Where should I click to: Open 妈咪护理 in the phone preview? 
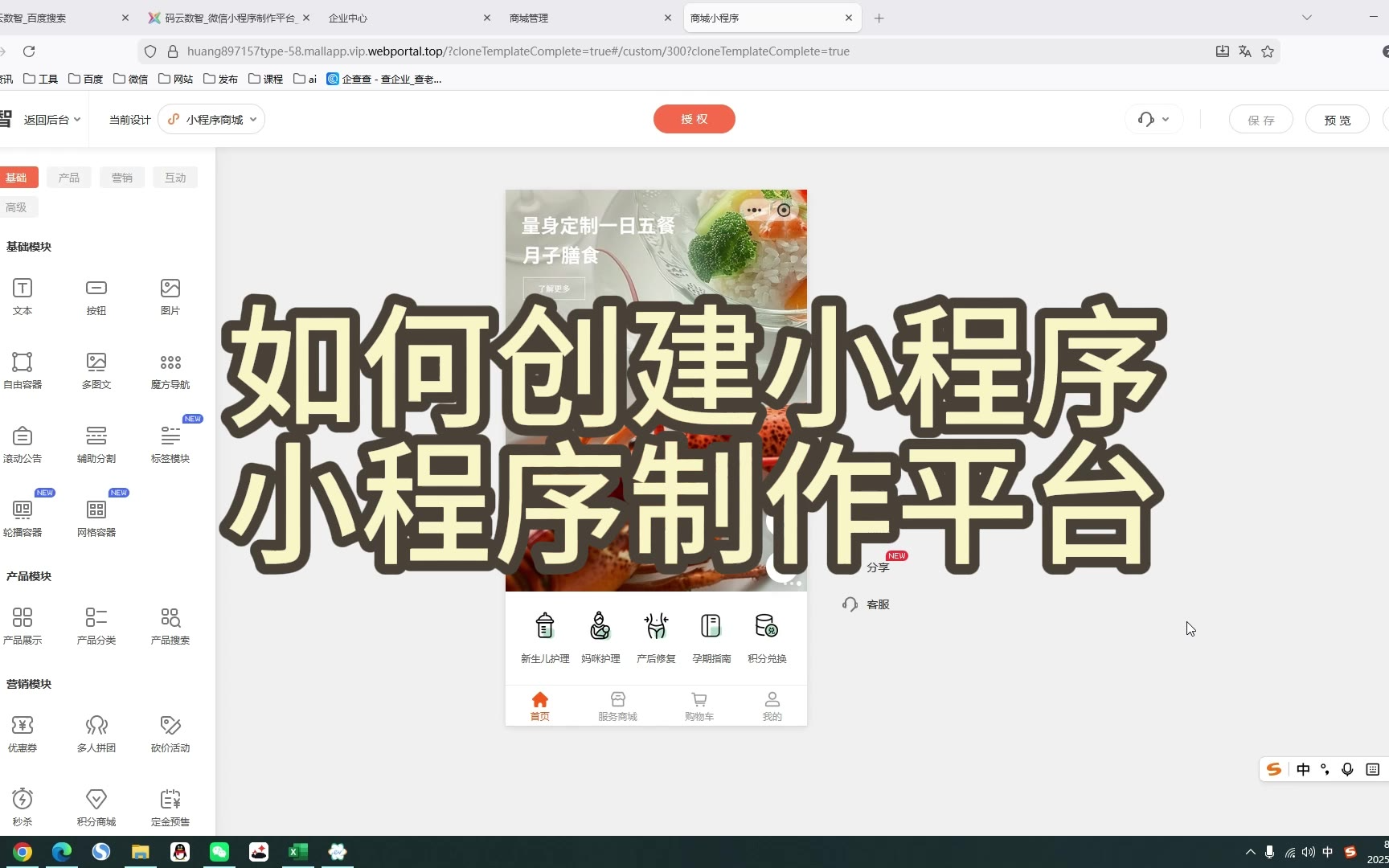tap(600, 637)
